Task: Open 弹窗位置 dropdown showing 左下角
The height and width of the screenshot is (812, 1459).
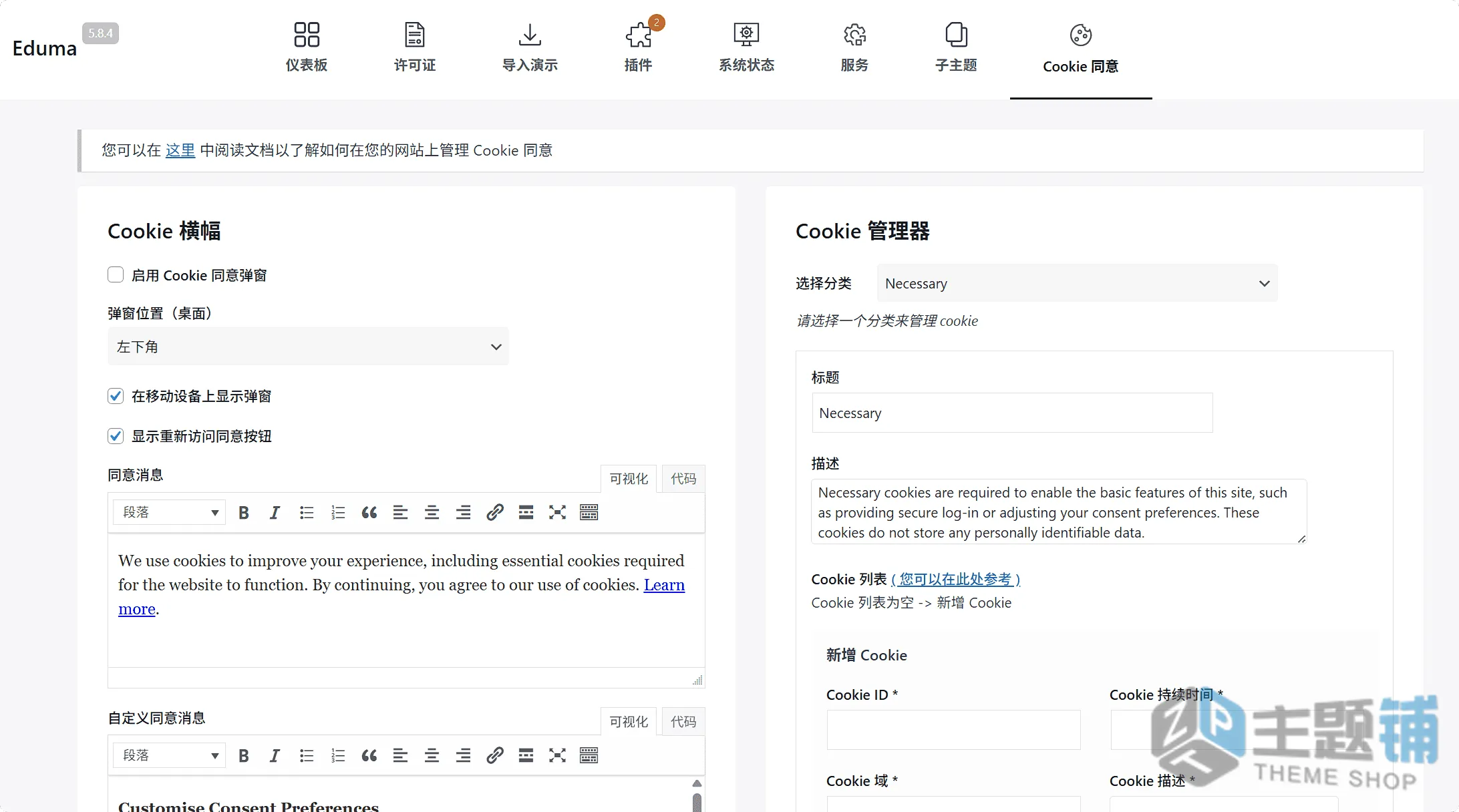Action: click(308, 347)
